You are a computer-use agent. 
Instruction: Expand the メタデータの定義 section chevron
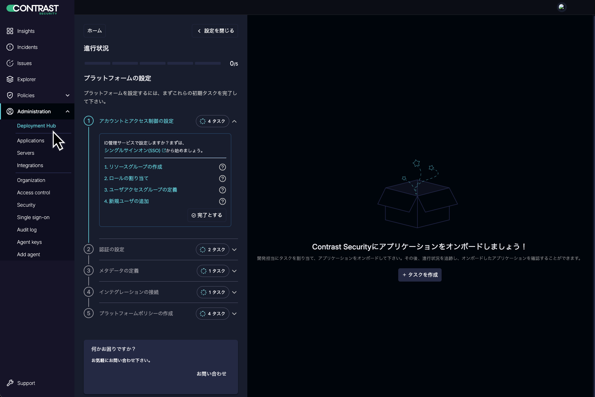(235, 271)
